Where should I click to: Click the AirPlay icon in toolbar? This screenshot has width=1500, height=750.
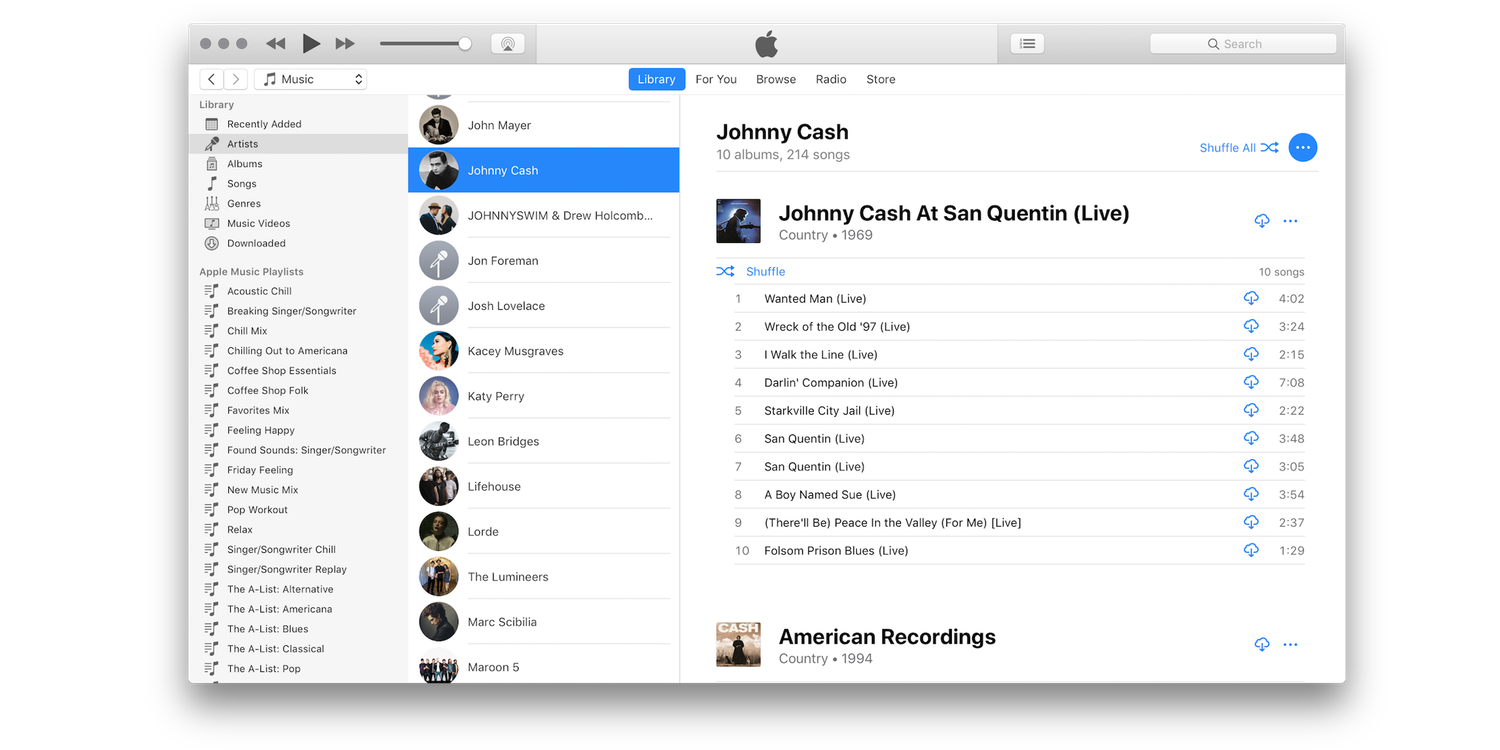(508, 44)
